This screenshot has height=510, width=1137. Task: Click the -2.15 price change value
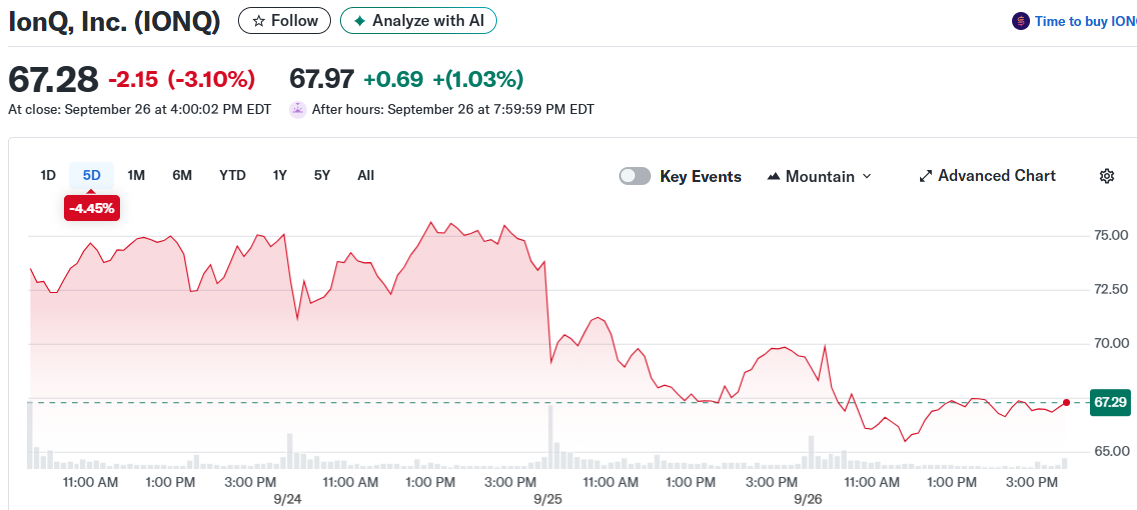coord(133,78)
